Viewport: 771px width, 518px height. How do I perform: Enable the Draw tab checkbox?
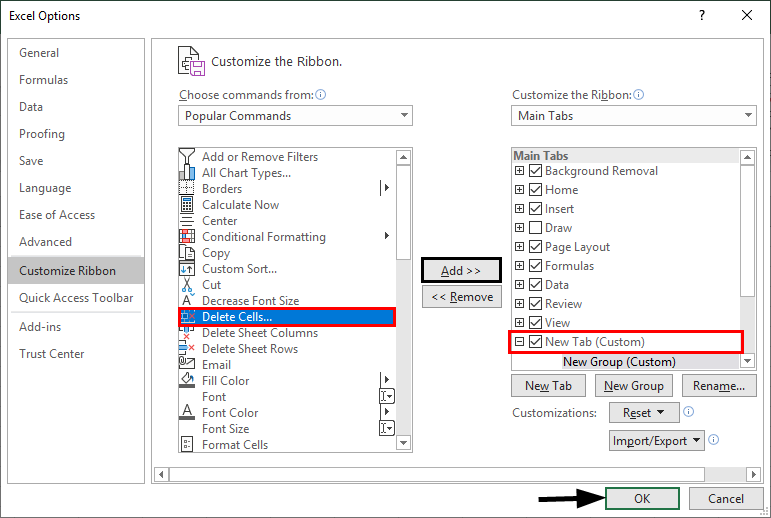(536, 228)
